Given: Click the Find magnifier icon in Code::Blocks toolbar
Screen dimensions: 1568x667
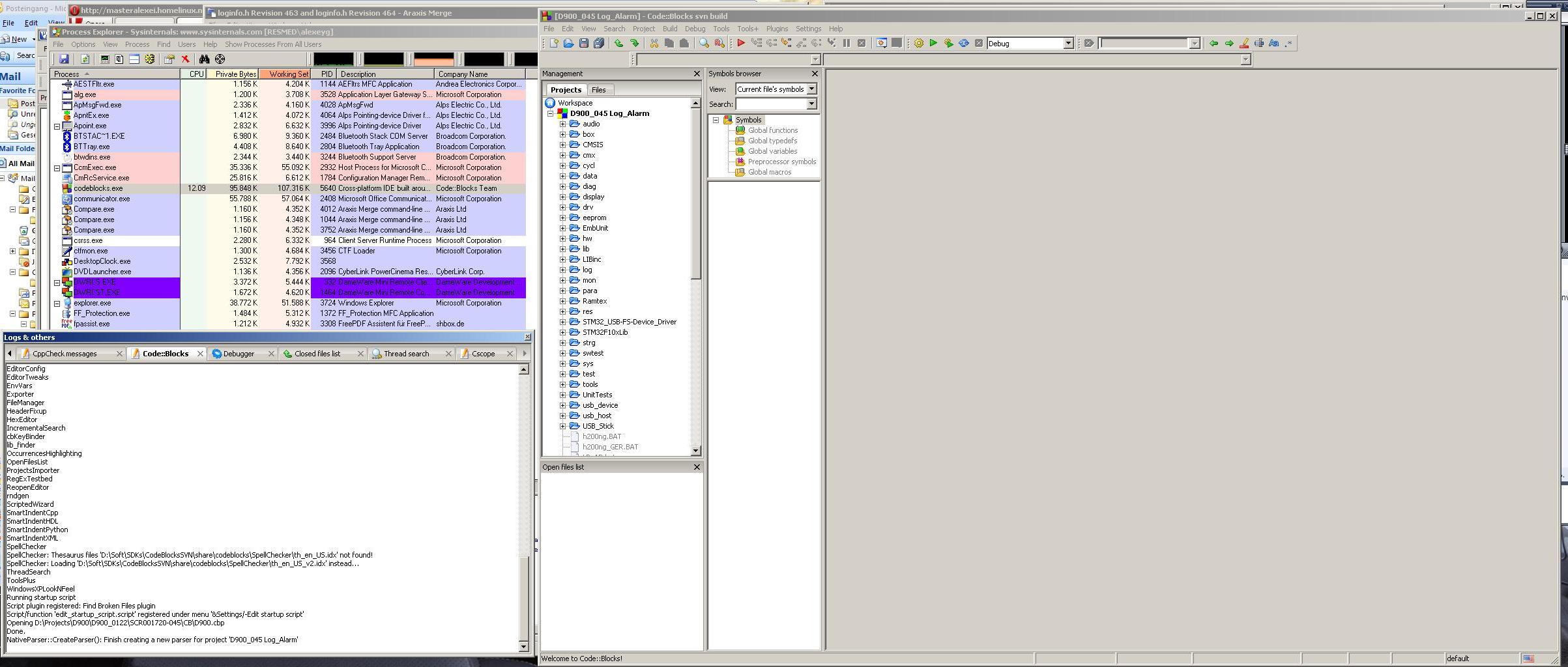Looking at the screenshot, I should (704, 44).
